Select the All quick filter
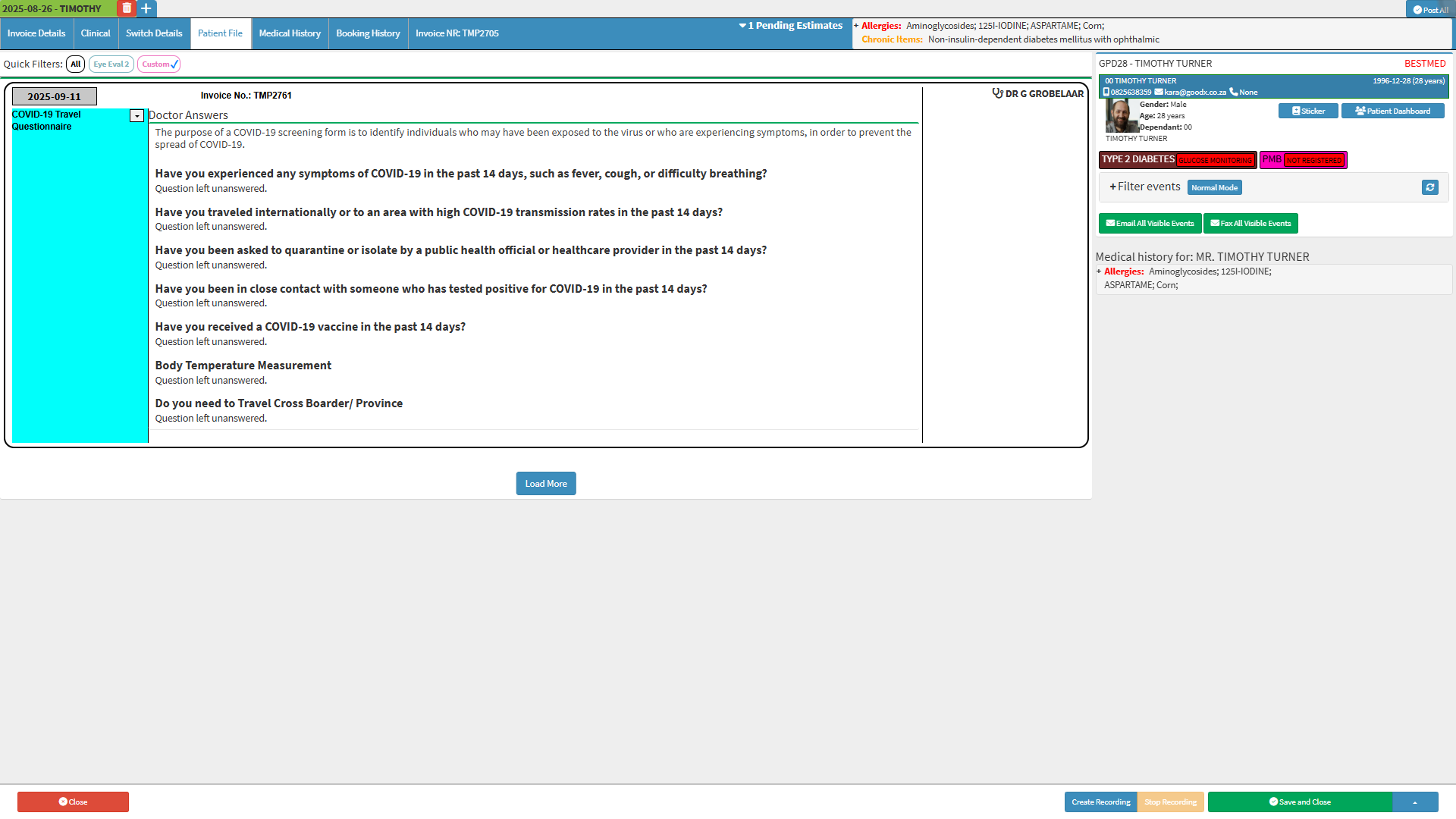Viewport: 1456px width, 819px height. 75,64
